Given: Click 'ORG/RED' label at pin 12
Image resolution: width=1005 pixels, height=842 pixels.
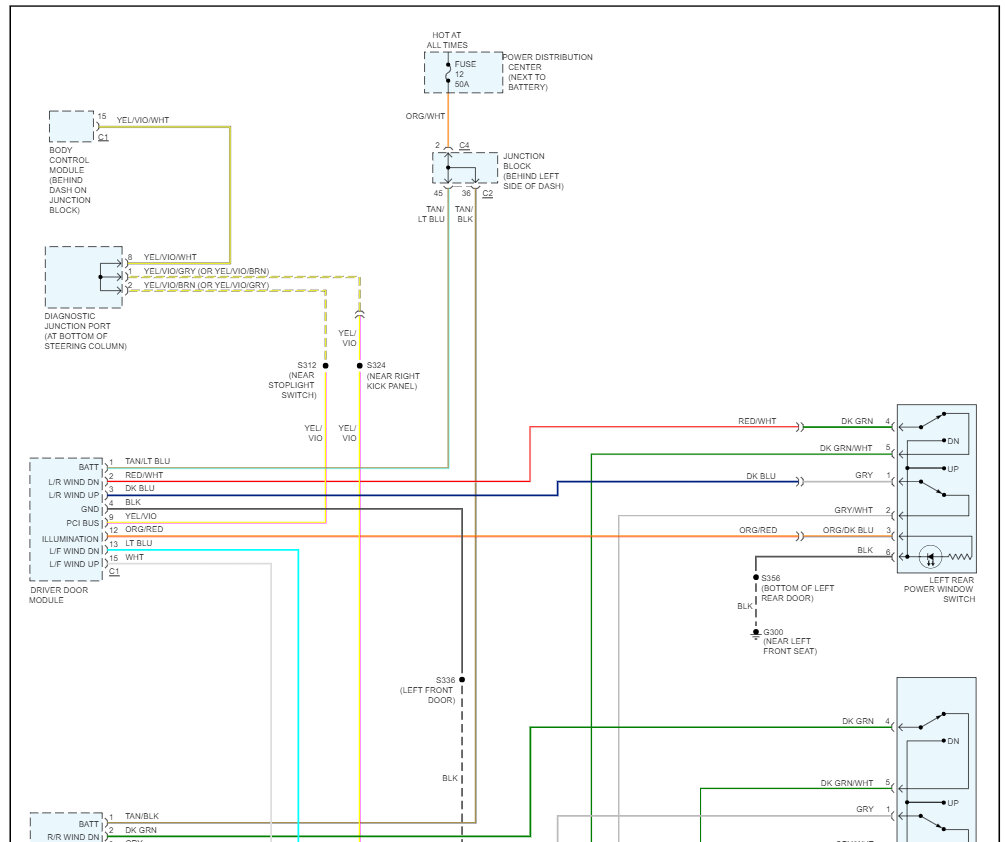Looking at the screenshot, I should [x=144, y=529].
